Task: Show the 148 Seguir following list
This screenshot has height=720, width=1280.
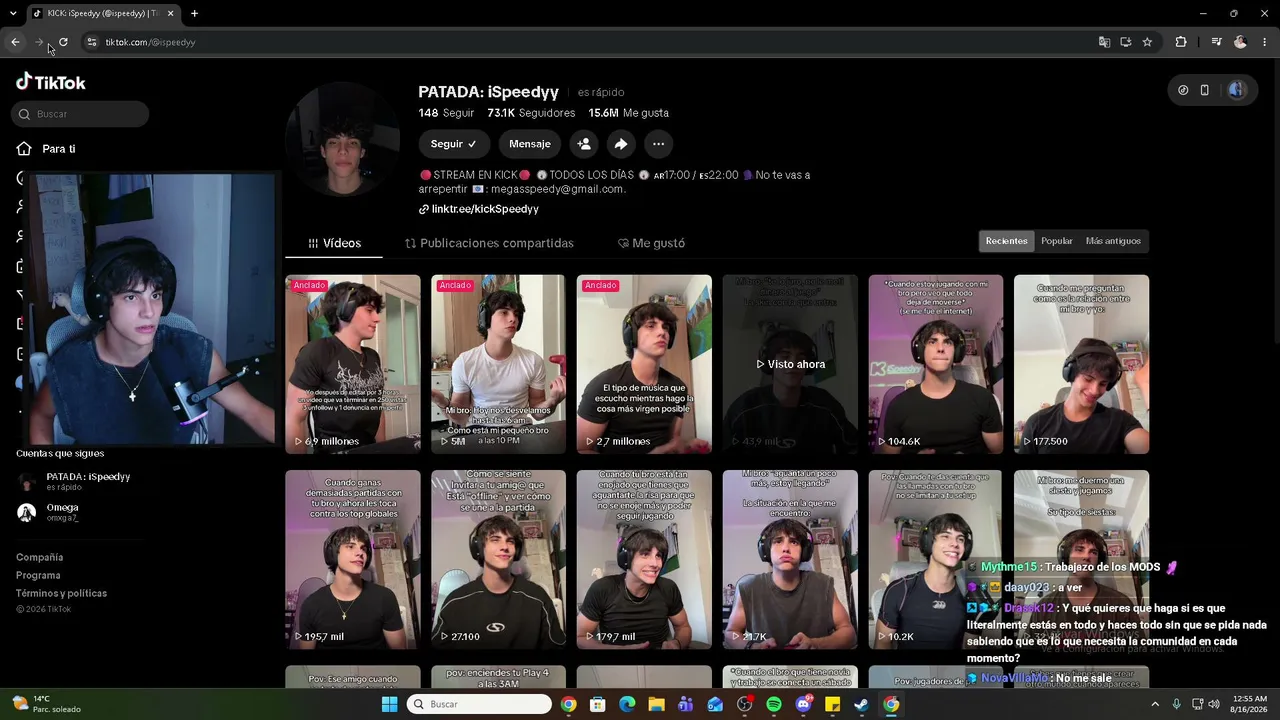Action: [x=446, y=113]
